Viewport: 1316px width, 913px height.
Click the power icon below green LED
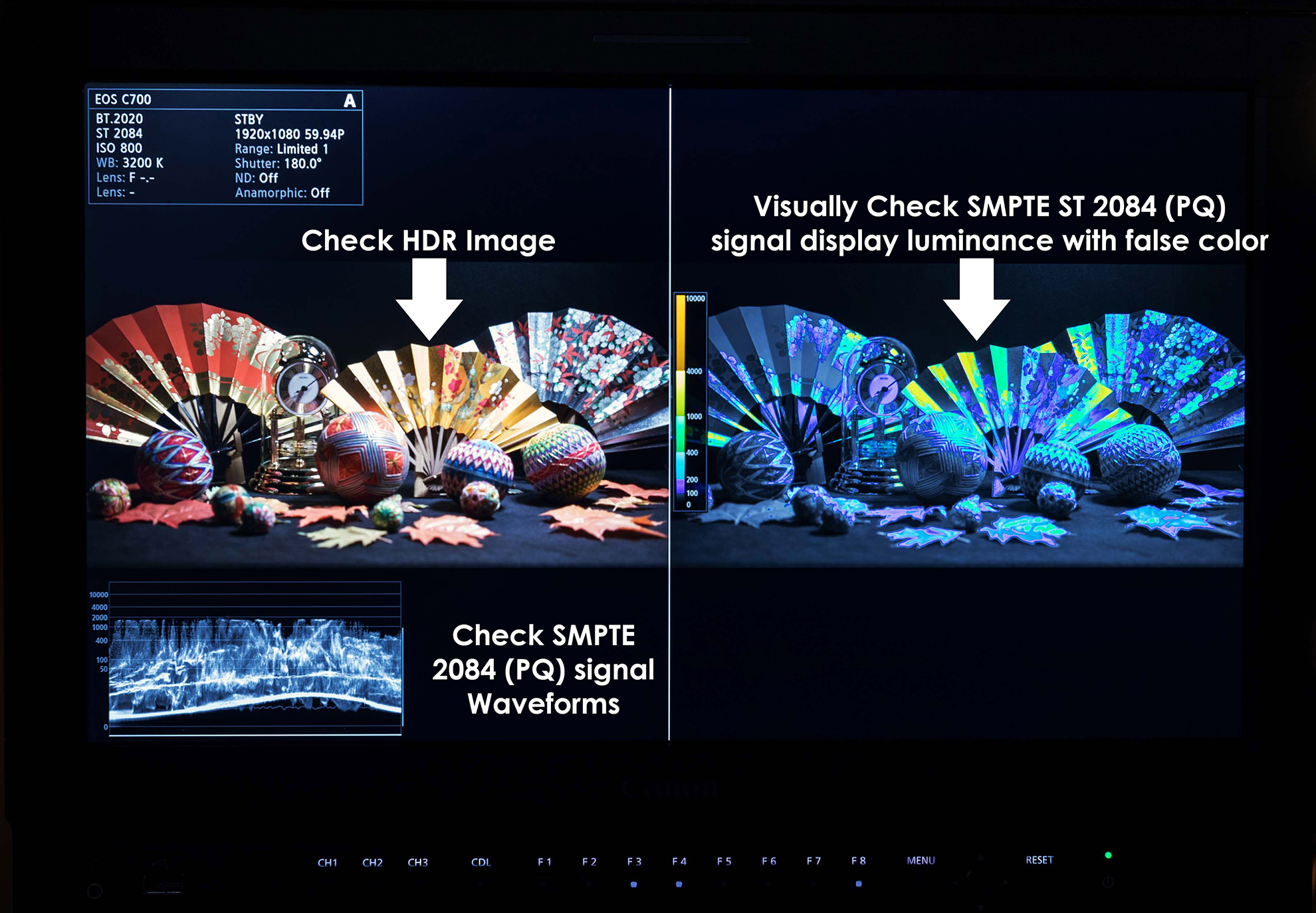1107,882
